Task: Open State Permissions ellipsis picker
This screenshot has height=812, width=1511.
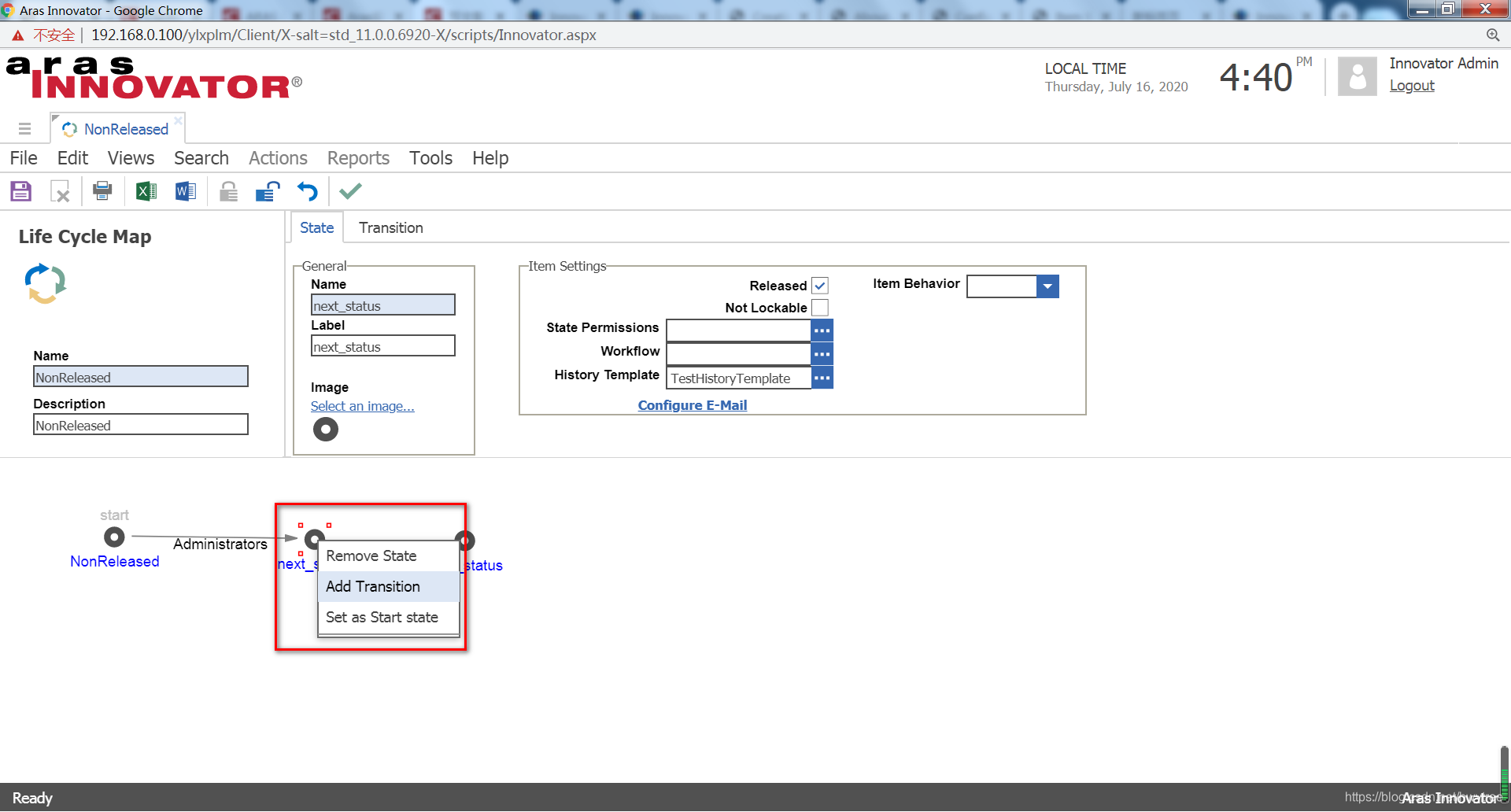Action: click(x=822, y=330)
